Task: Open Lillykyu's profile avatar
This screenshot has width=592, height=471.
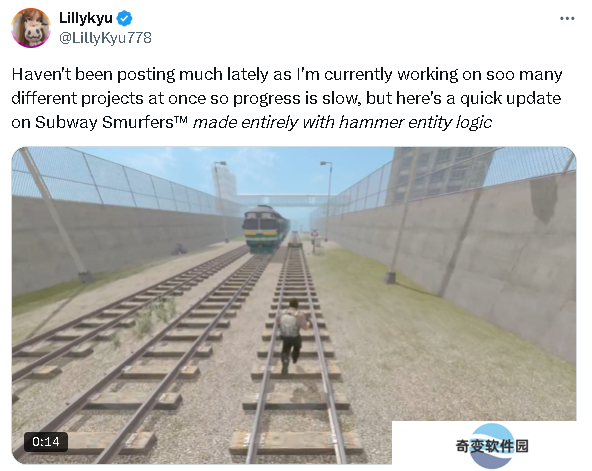Action: click(x=31, y=28)
